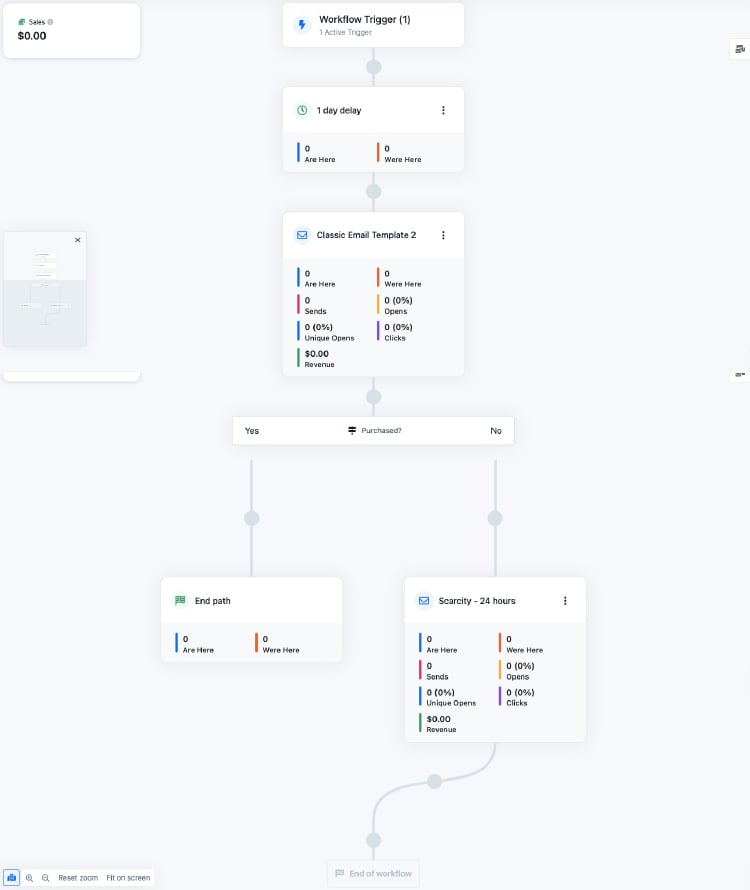Click the green flag icon on End path
Viewport: 750px width, 890px height.
point(181,601)
